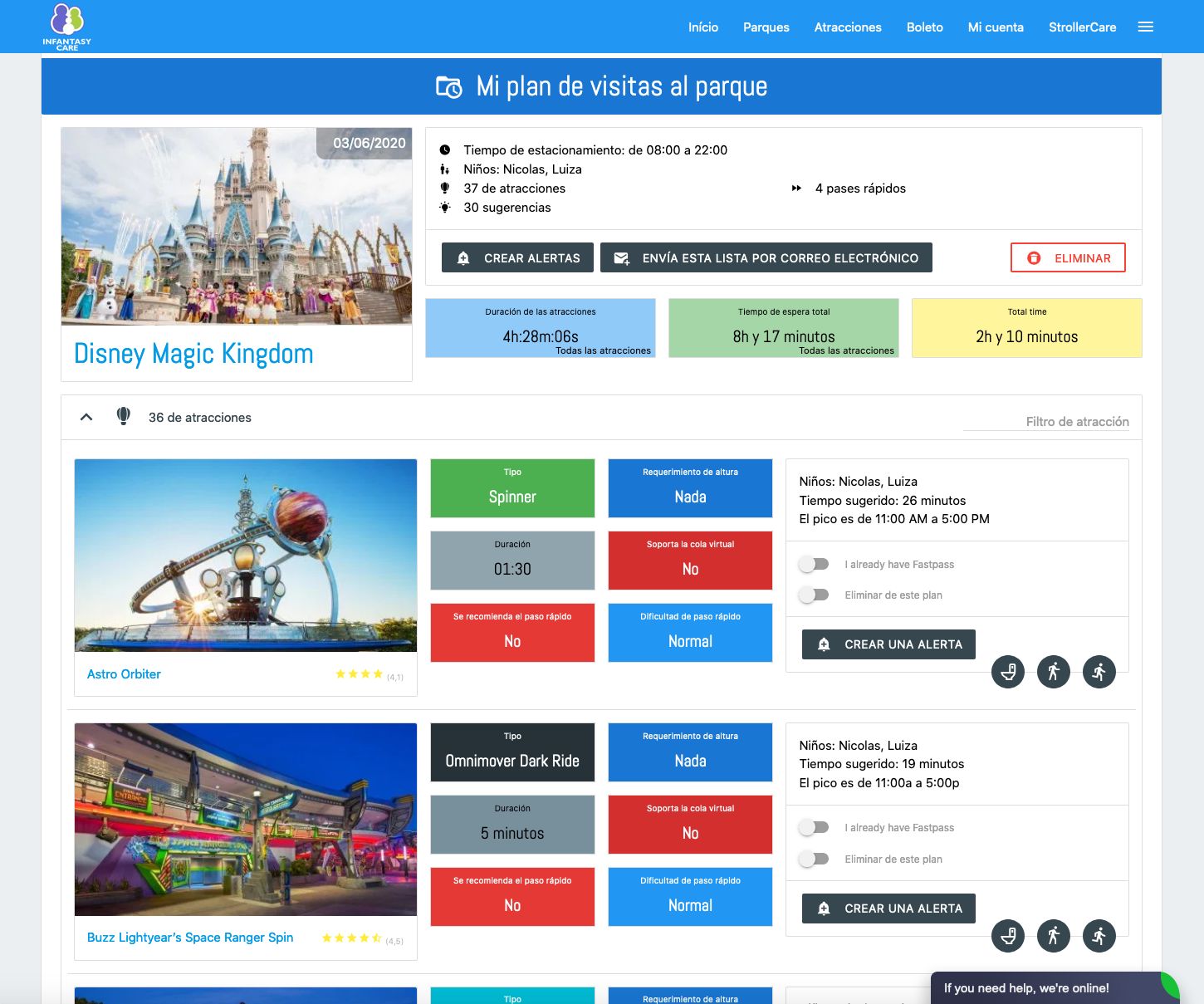Viewport: 1204px width, 1004px height.
Task: Click the Infantasy Care logo
Action: point(67,27)
